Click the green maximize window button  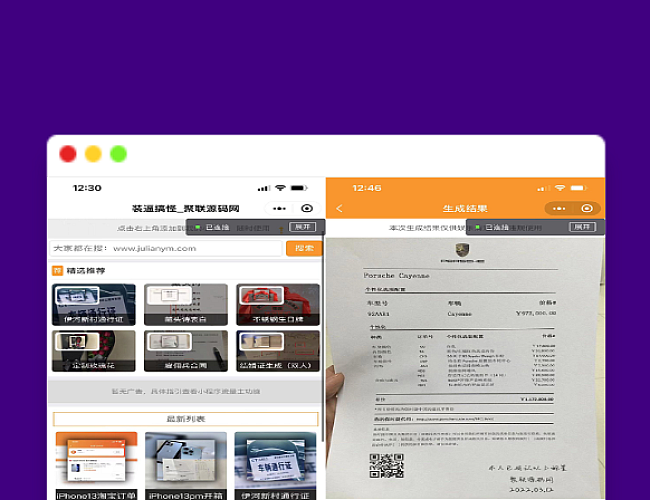(x=119, y=154)
